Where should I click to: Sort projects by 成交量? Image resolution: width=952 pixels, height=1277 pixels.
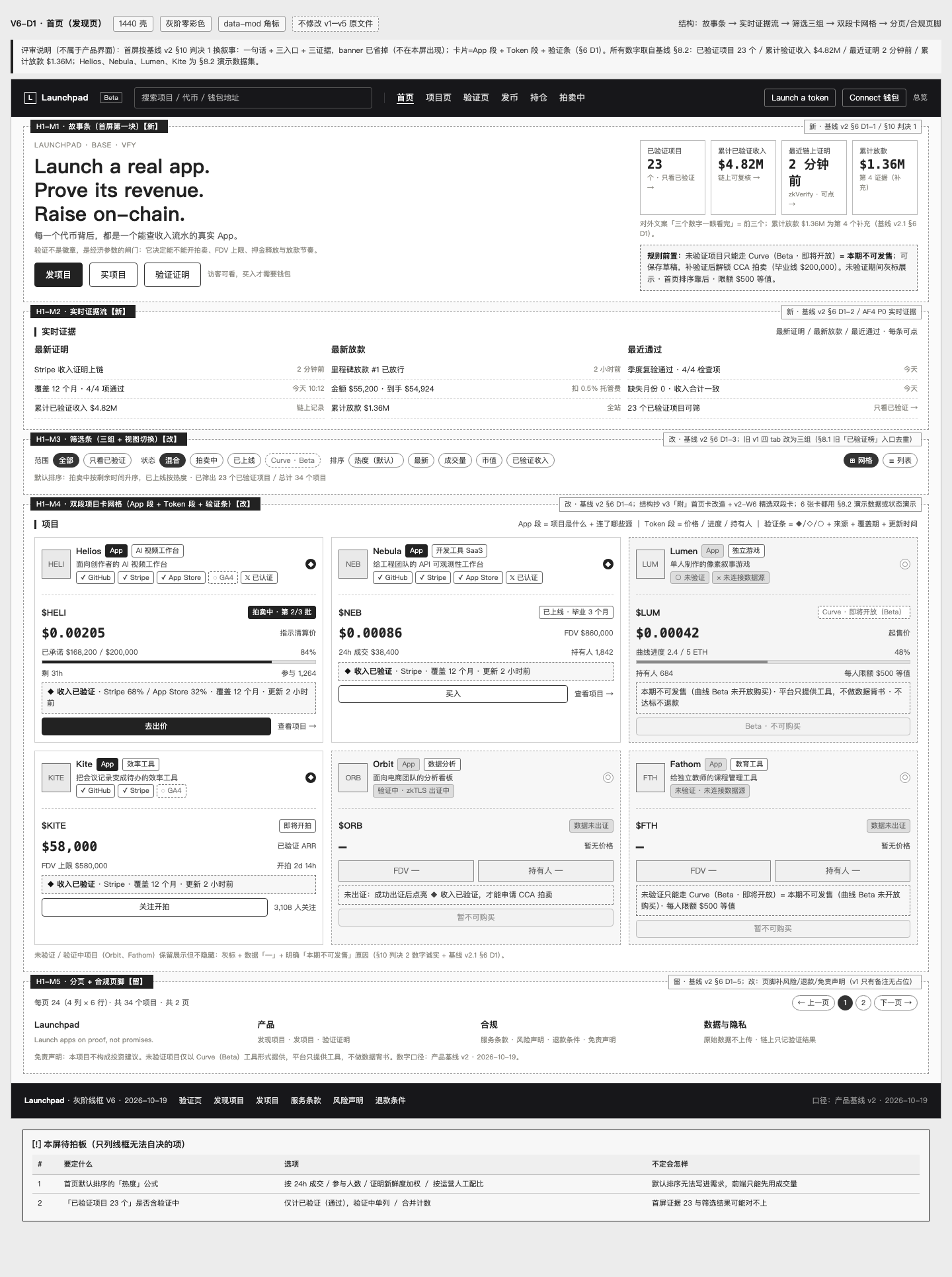[x=455, y=460]
